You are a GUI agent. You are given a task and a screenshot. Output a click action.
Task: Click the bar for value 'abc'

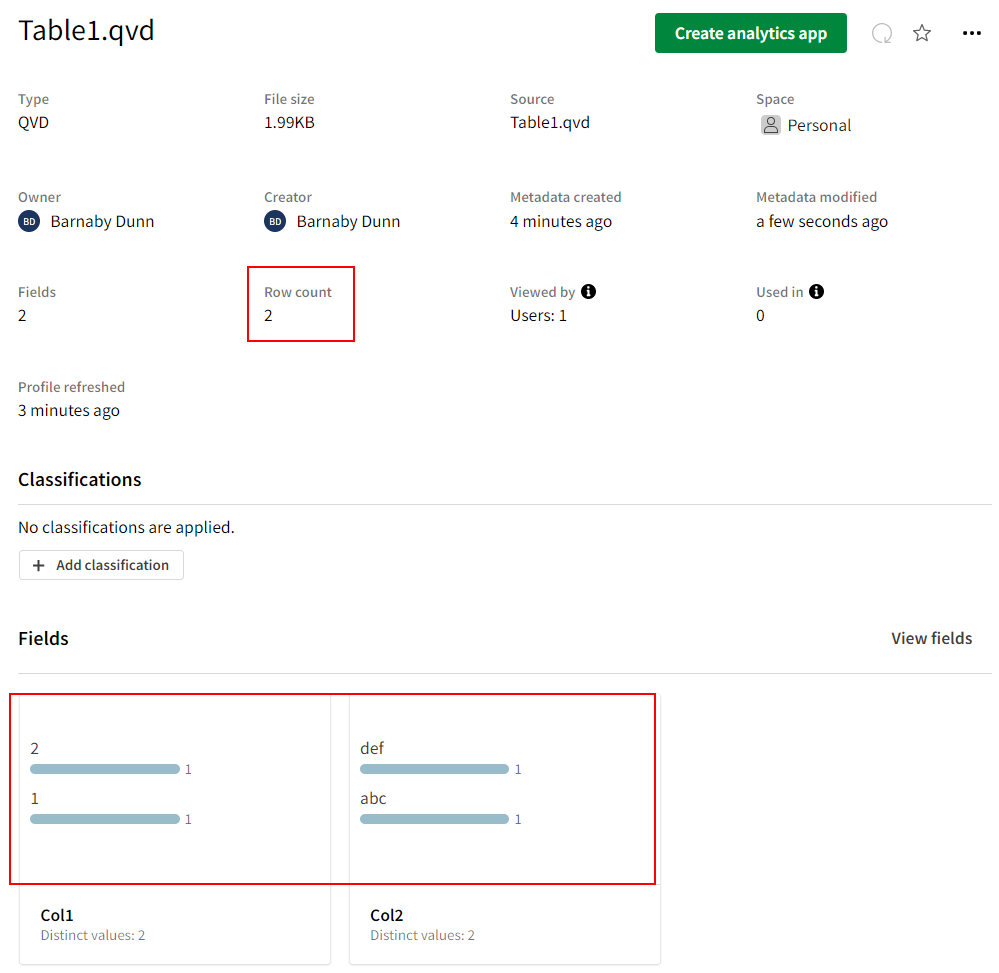click(x=434, y=819)
